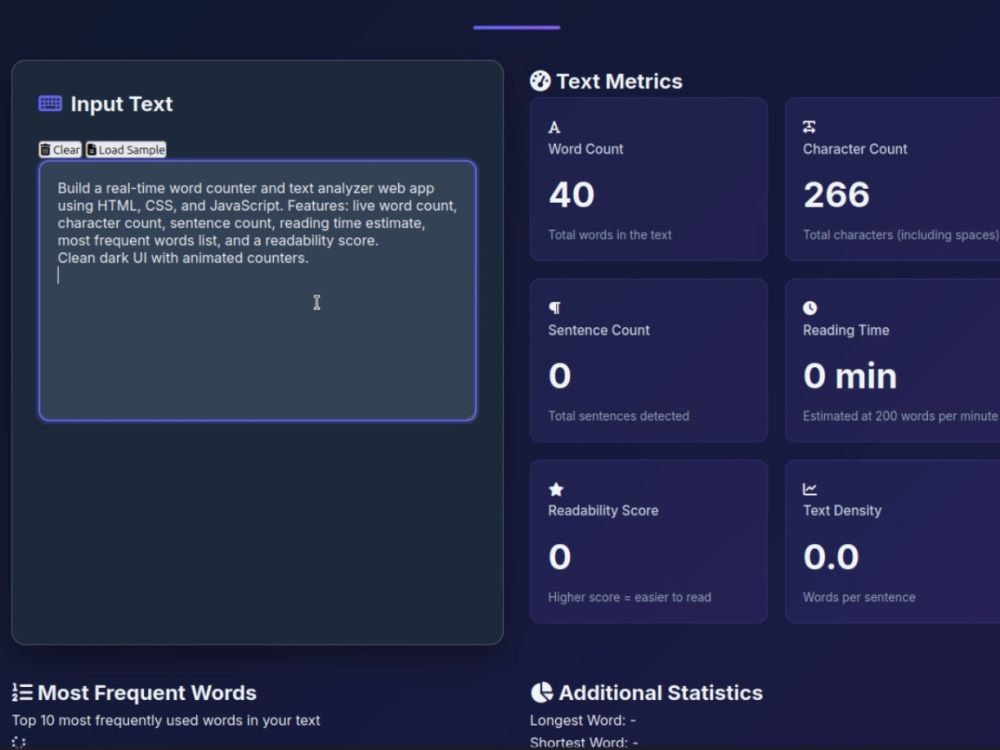Screen dimensions: 1000x750
Task: Click the clock icon above Reading Time
Action: pos(810,308)
